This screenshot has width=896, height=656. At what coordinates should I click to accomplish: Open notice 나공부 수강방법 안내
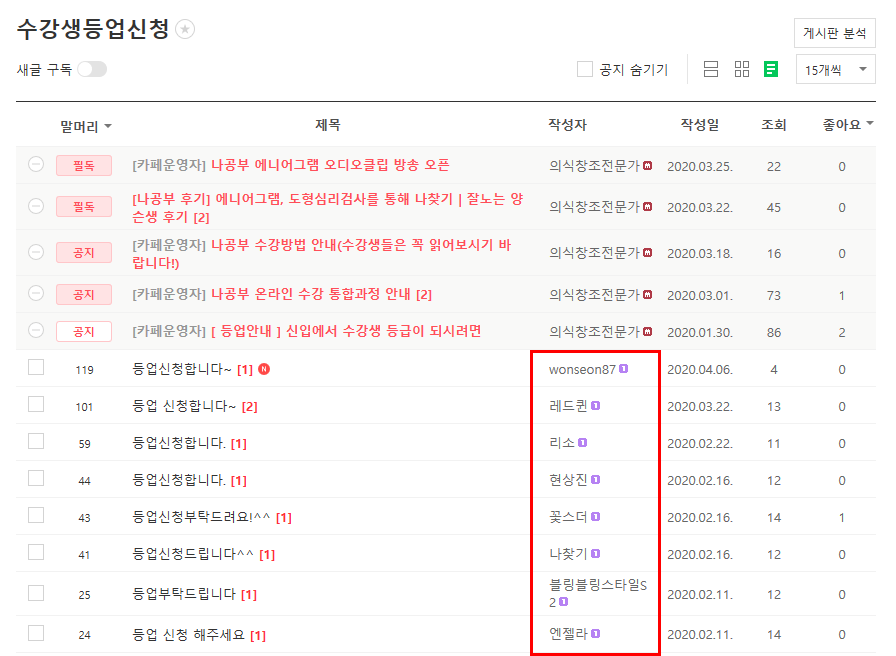click(x=321, y=254)
